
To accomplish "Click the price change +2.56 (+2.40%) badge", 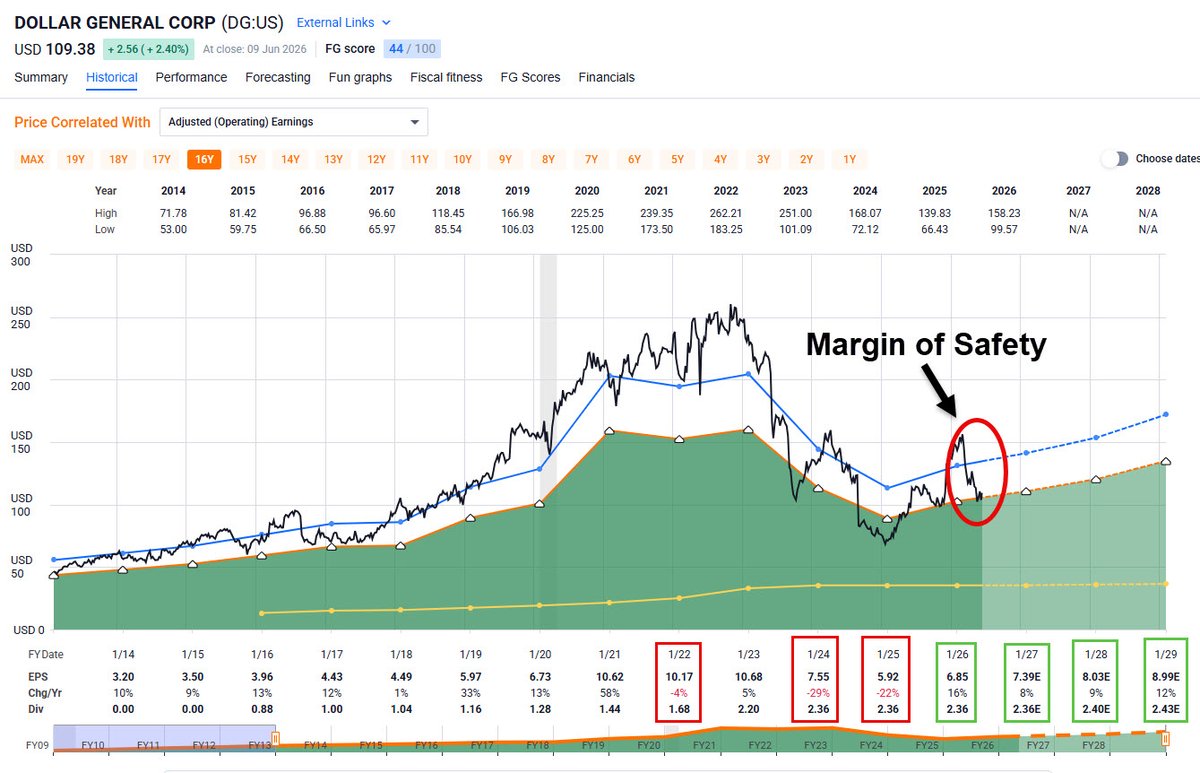I will click(x=146, y=49).
